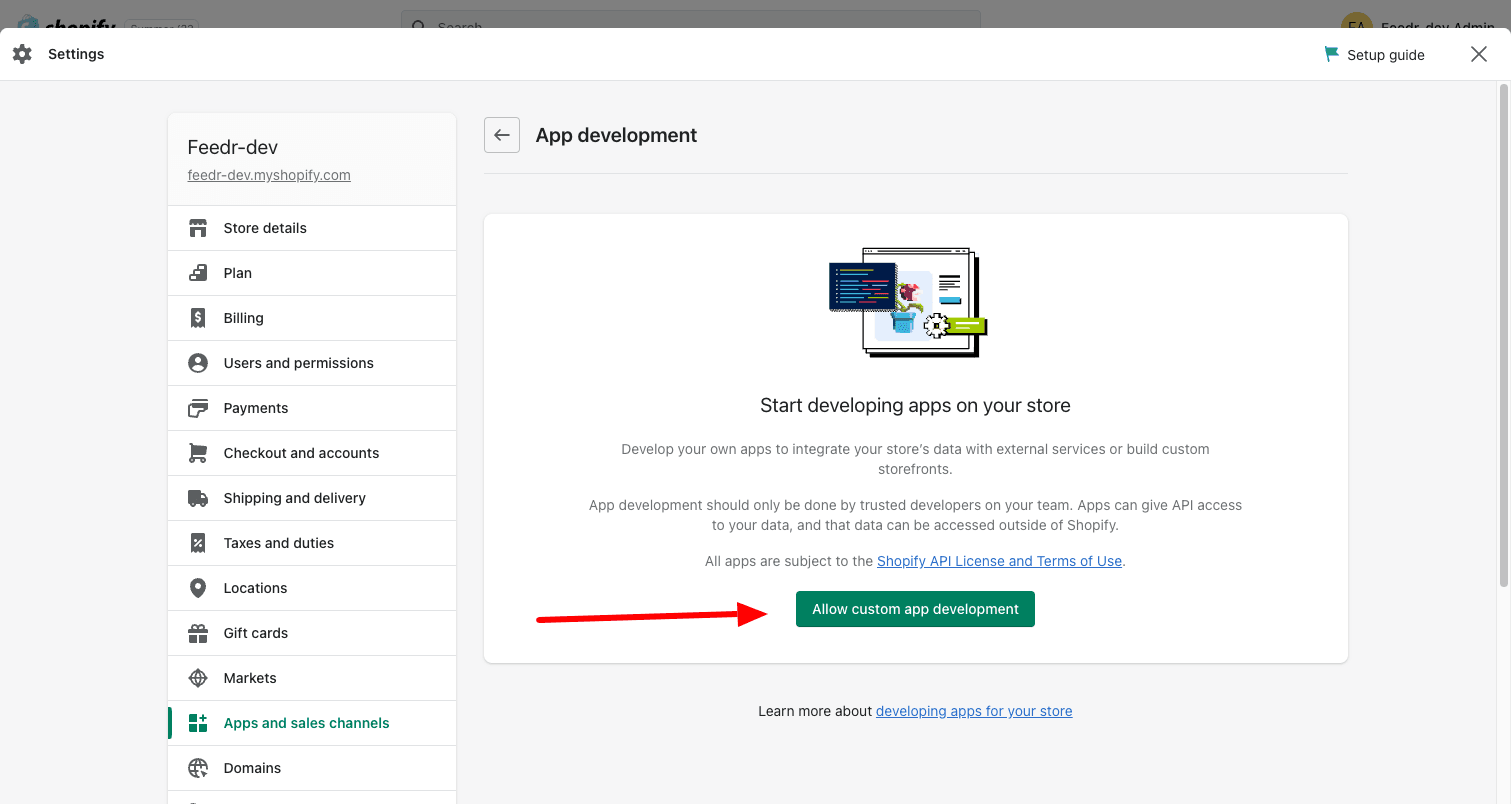Click the Shipping truck icon
Image resolution: width=1511 pixels, height=804 pixels.
[198, 498]
